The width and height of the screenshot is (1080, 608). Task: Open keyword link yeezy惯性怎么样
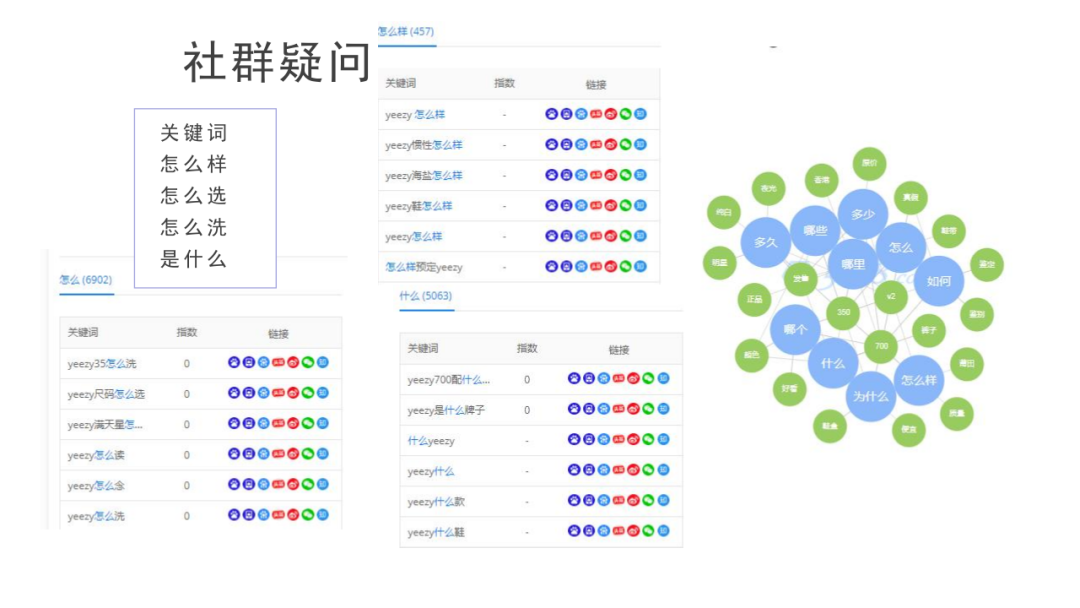pyautogui.click(x=424, y=145)
